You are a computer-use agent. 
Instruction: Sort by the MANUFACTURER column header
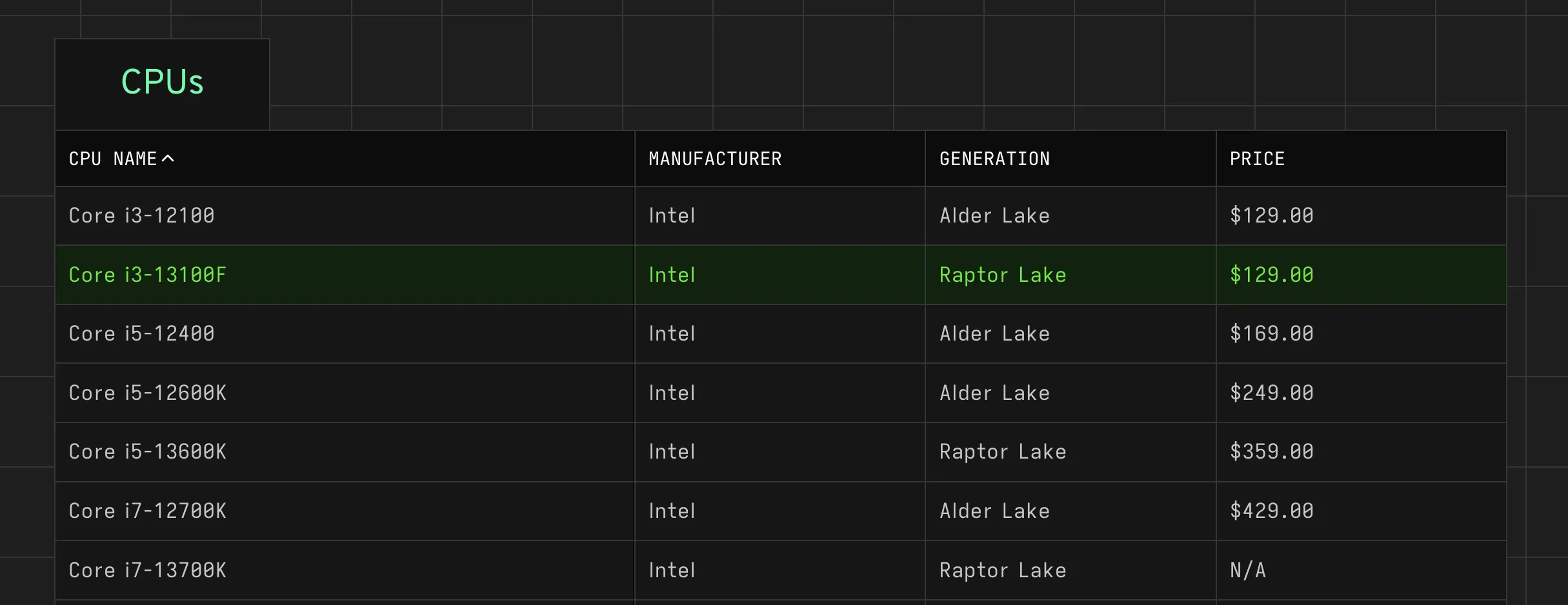[714, 159]
